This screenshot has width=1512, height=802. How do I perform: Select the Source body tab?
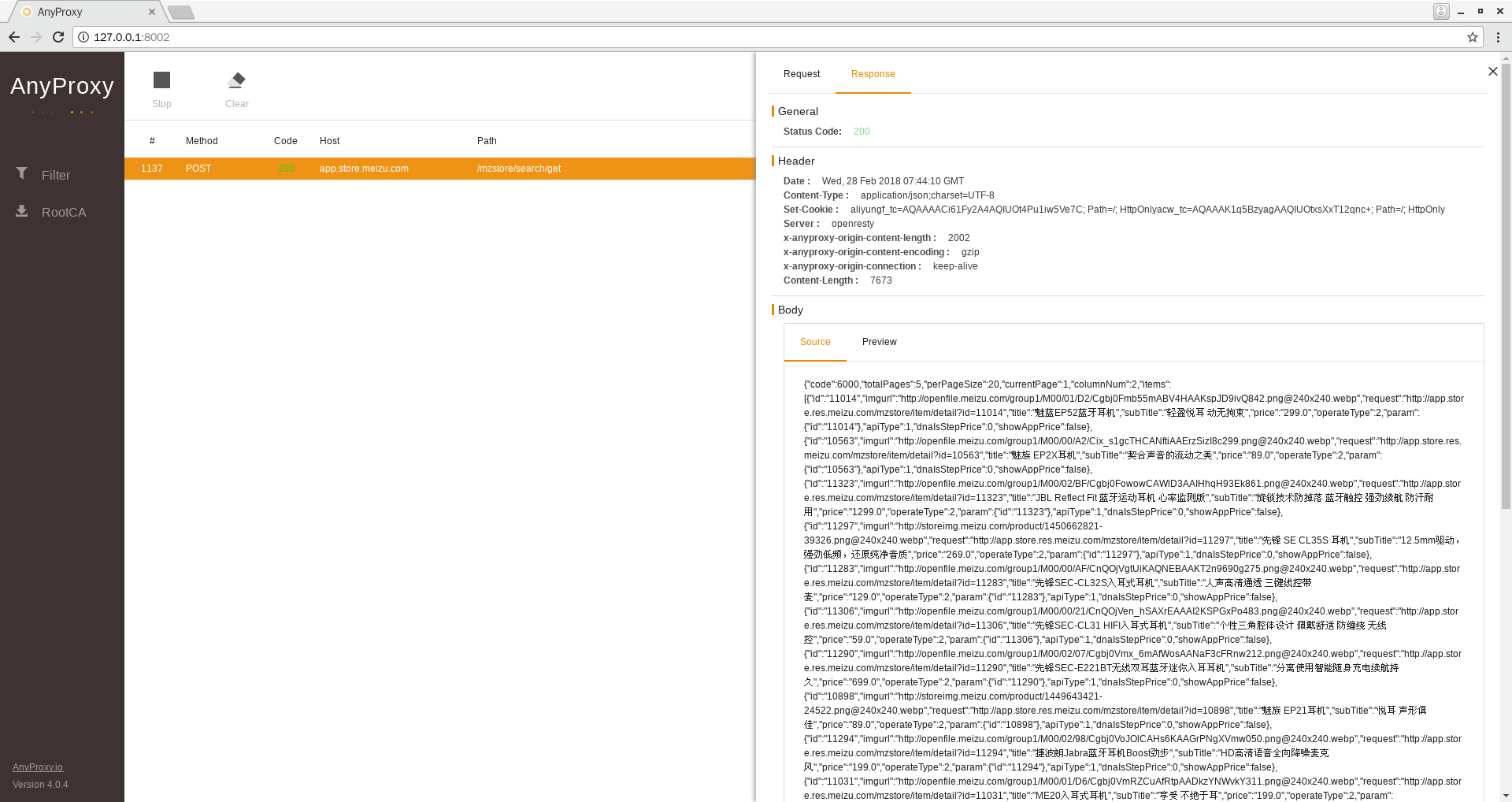(x=815, y=342)
